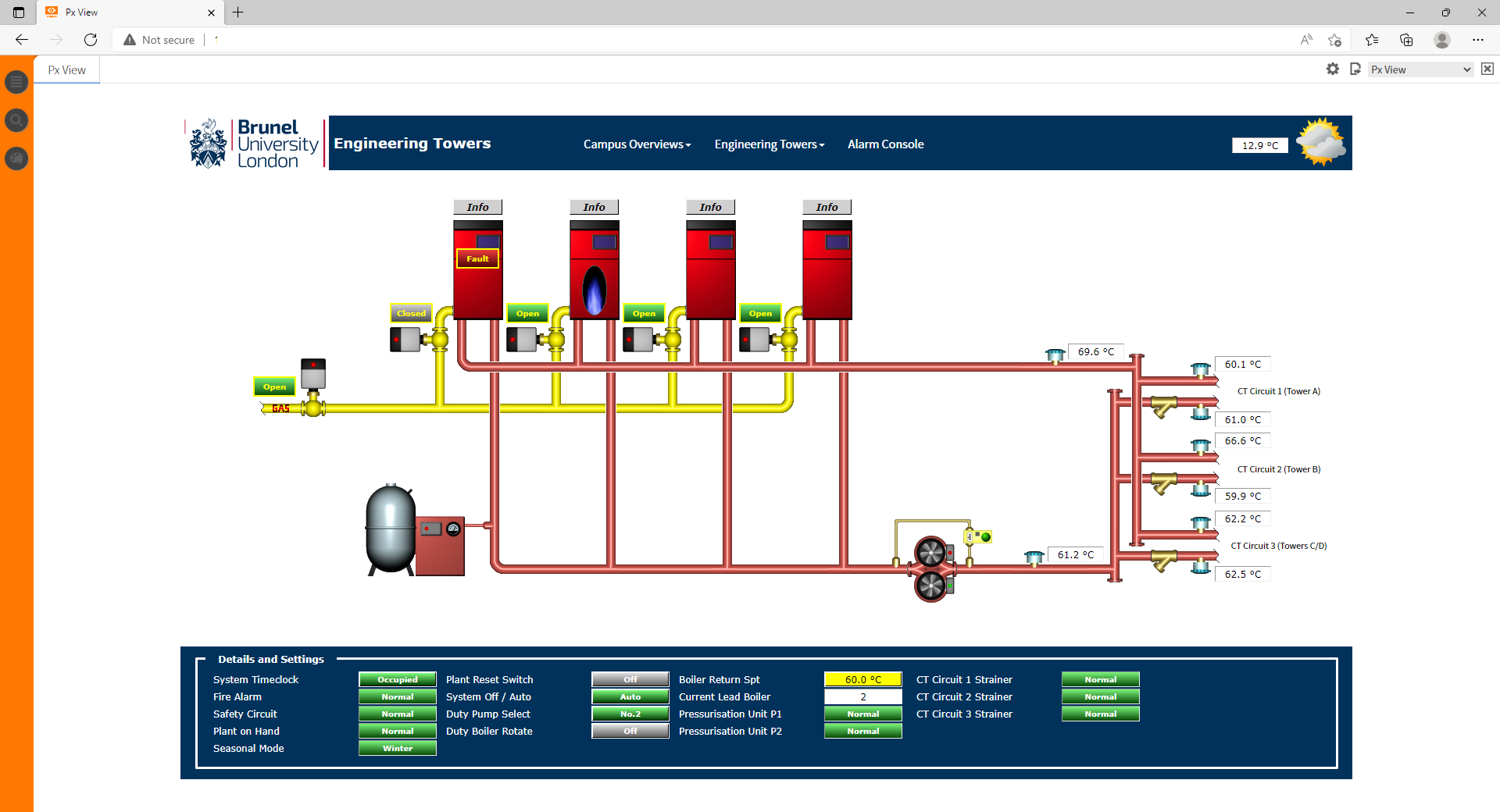
Task: Toggle Duty Boiler Rotate Off button
Action: tap(630, 731)
